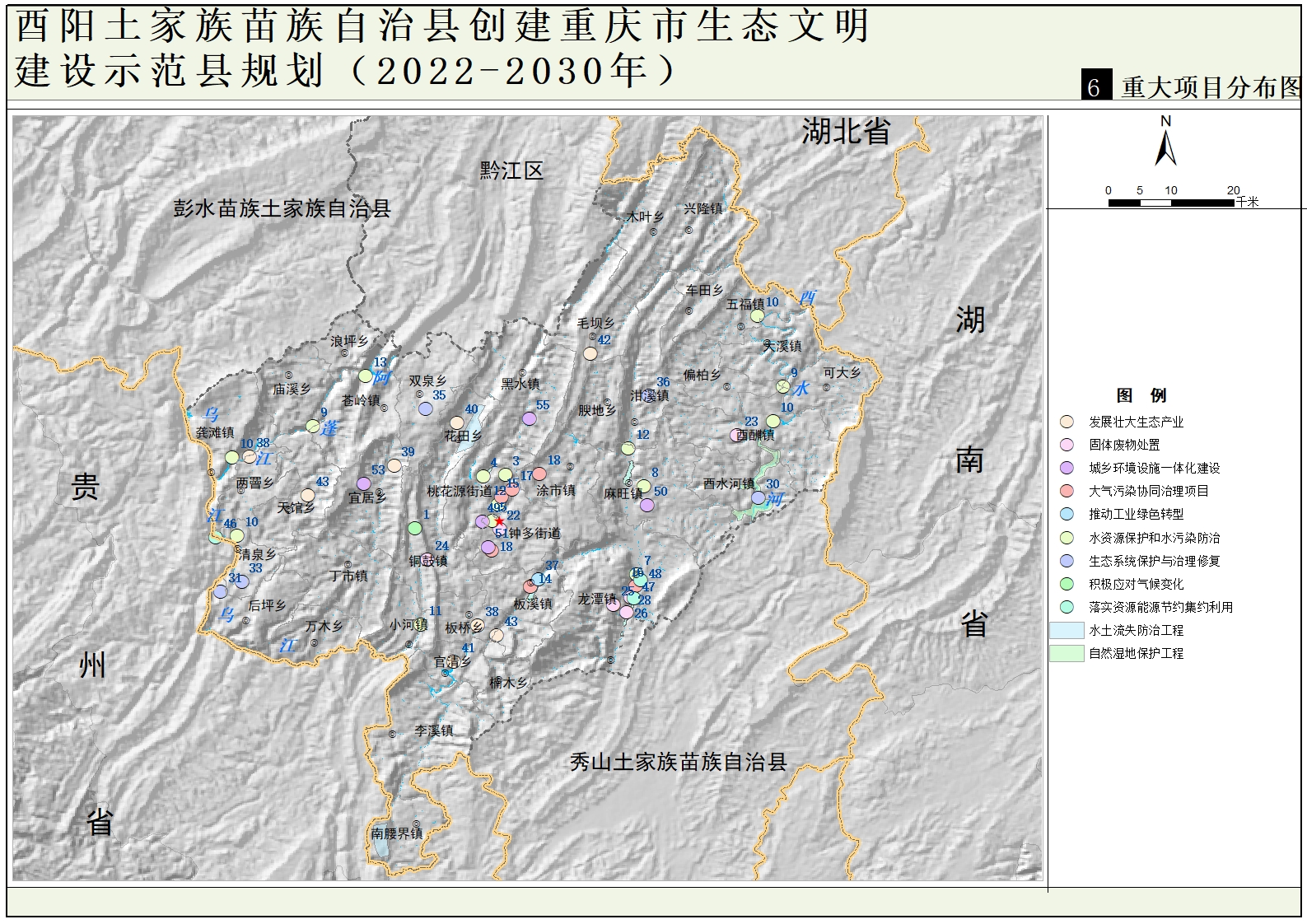Click the 落实资源能源节约集约利用 legend circle

(1067, 607)
